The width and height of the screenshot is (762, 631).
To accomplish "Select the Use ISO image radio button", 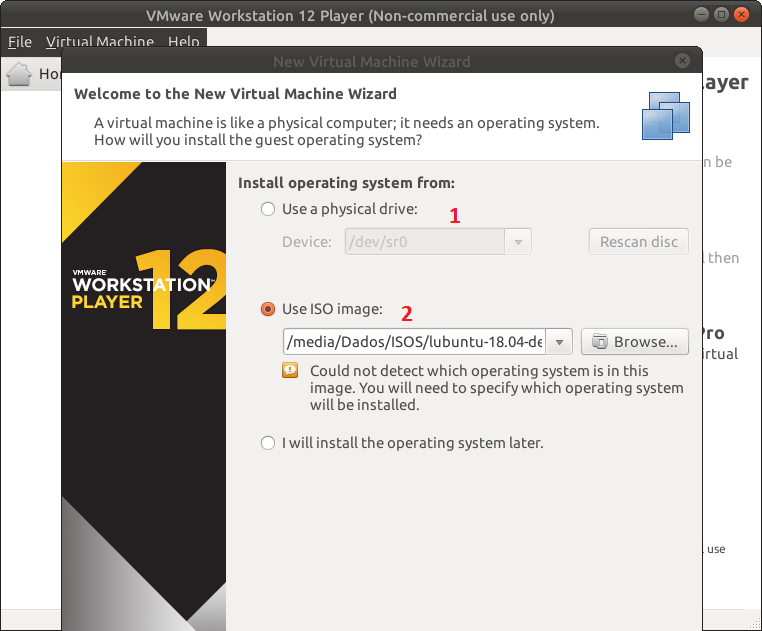I will pyautogui.click(x=268, y=309).
